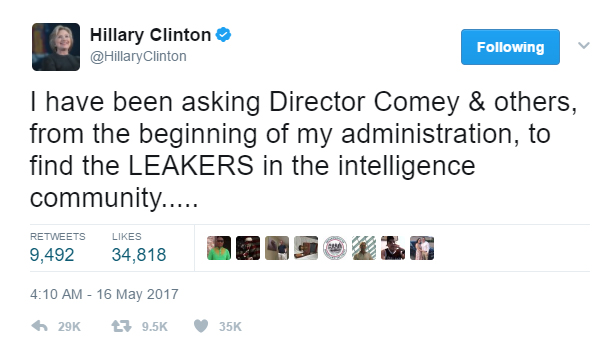Click the reply arrow icon
This screenshot has height=361, width=614.
click(39, 326)
